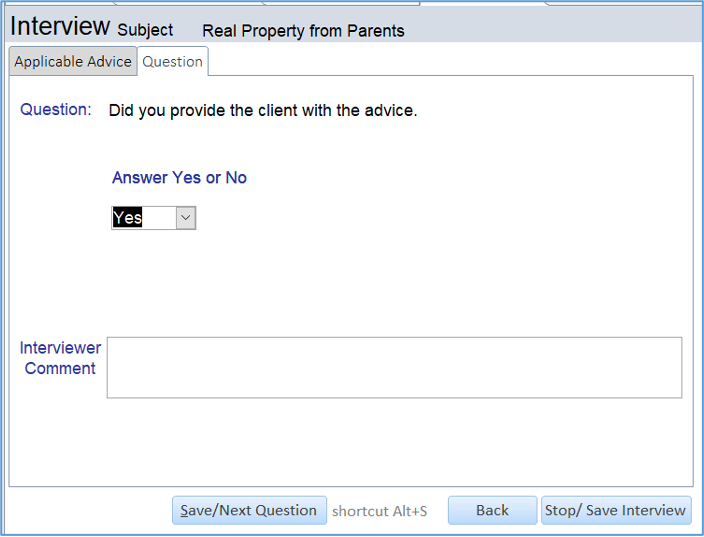
Task: Expand the Yes/No answer dropdown arrow
Action: click(186, 218)
